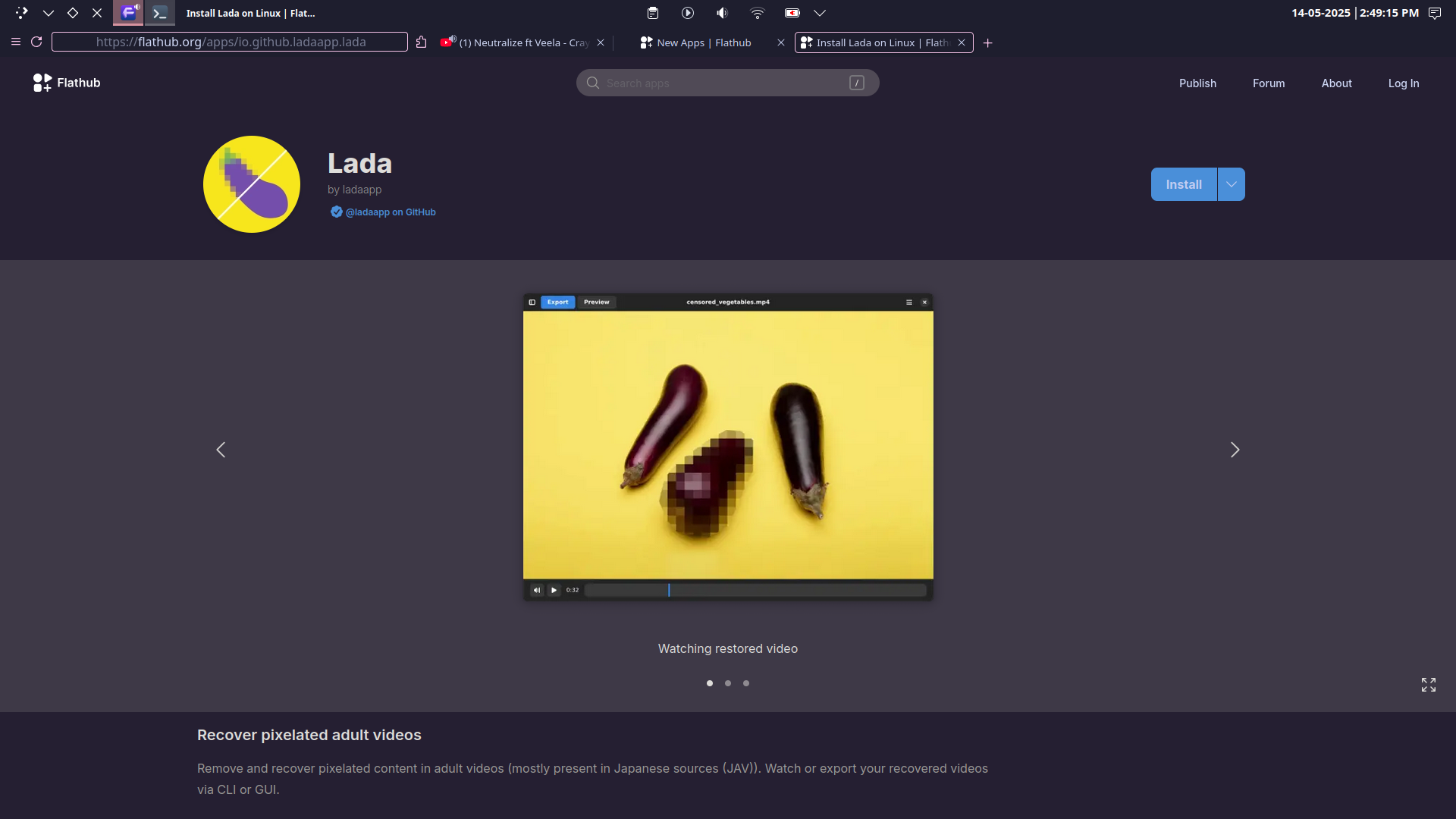Select the third screenshot dot indicator
Screen dimensions: 1456x819
746,683
